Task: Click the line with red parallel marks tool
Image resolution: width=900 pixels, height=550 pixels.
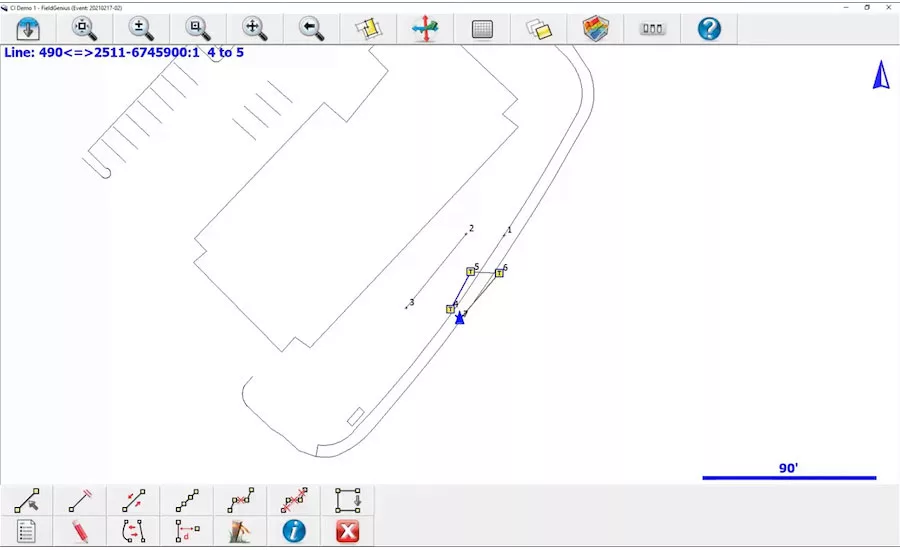Action: pos(80,501)
